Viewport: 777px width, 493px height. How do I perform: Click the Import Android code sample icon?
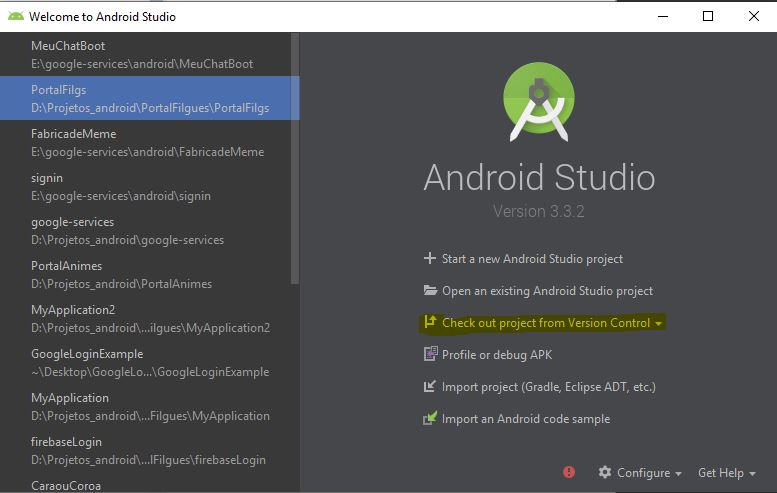[x=430, y=418]
